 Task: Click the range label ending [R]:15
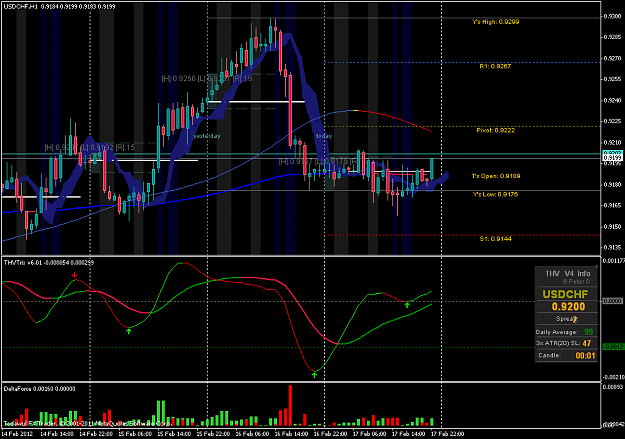(90, 148)
